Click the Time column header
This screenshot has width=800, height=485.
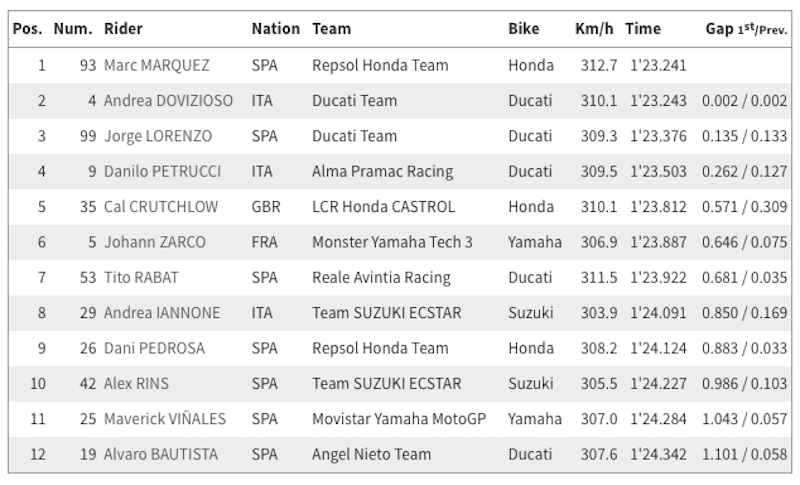(643, 29)
